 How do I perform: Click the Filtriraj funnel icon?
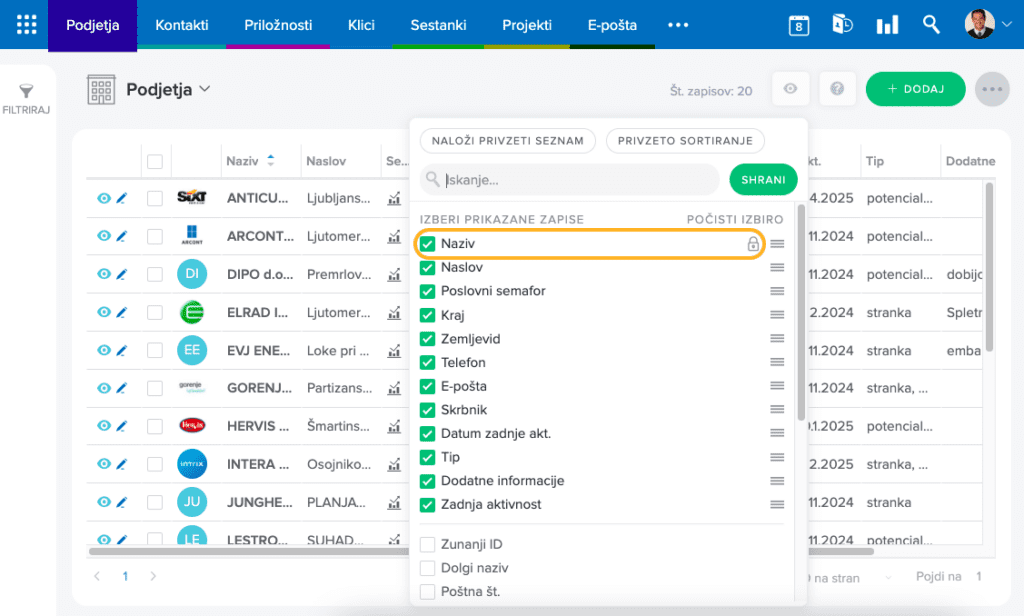pos(26,92)
